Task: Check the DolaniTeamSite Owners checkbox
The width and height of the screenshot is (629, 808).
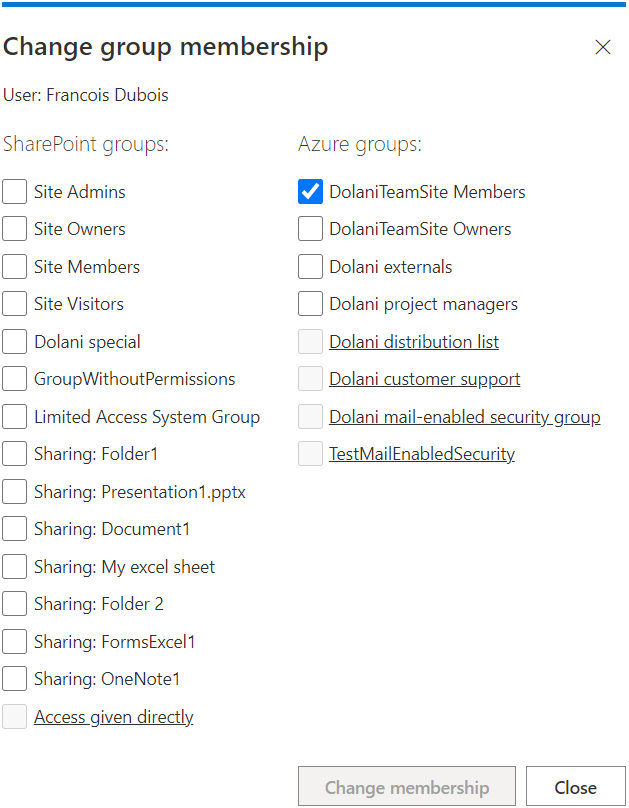Action: [x=311, y=229]
